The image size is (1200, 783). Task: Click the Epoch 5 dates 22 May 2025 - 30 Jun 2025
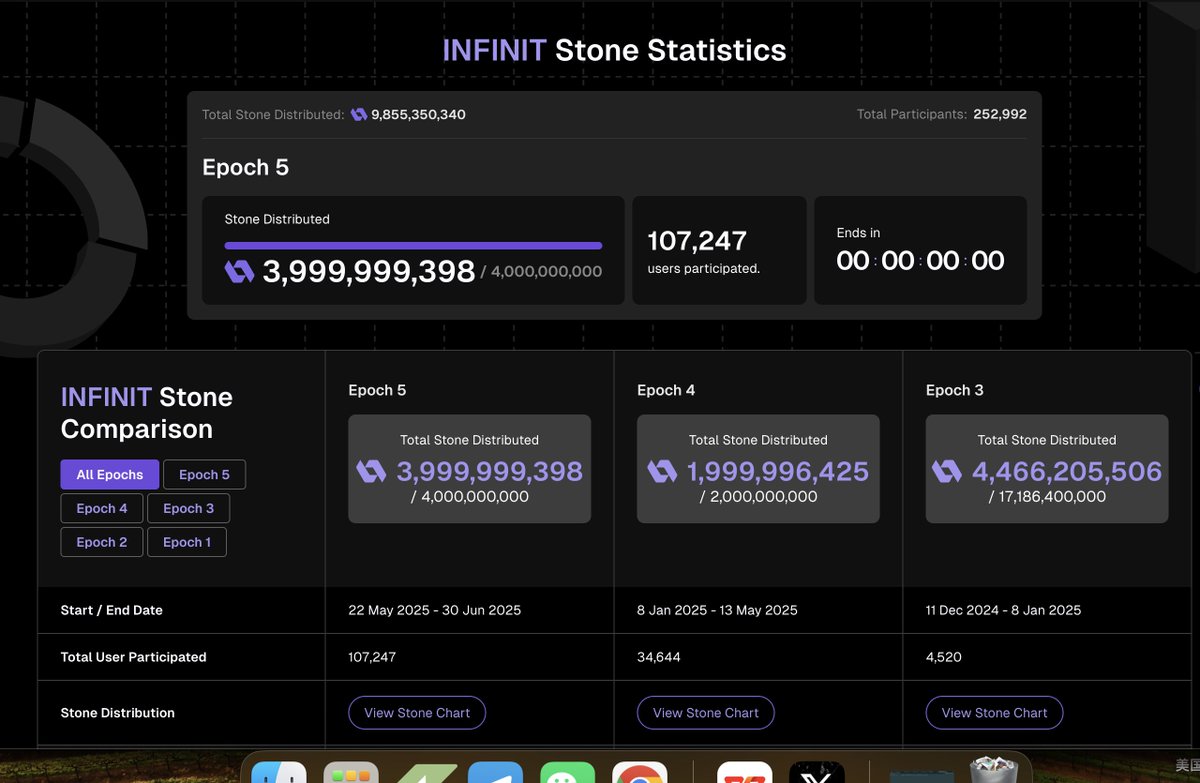[435, 610]
